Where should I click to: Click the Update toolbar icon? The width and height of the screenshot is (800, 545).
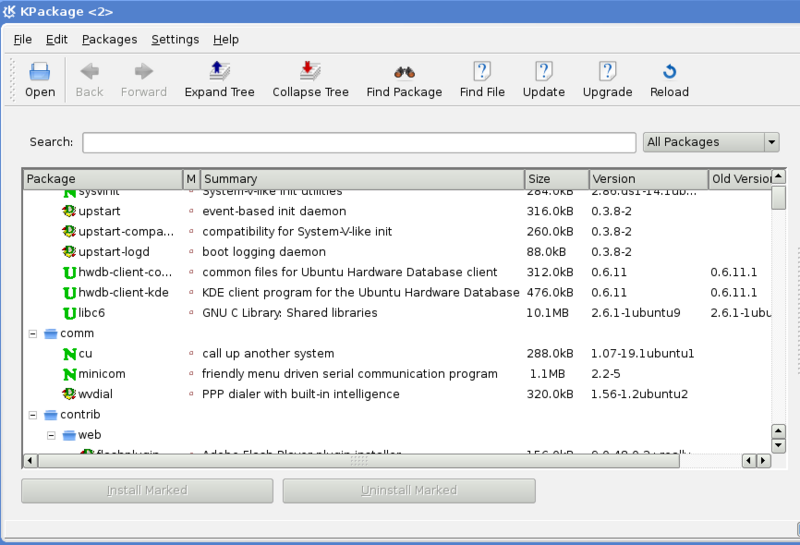coord(544,71)
